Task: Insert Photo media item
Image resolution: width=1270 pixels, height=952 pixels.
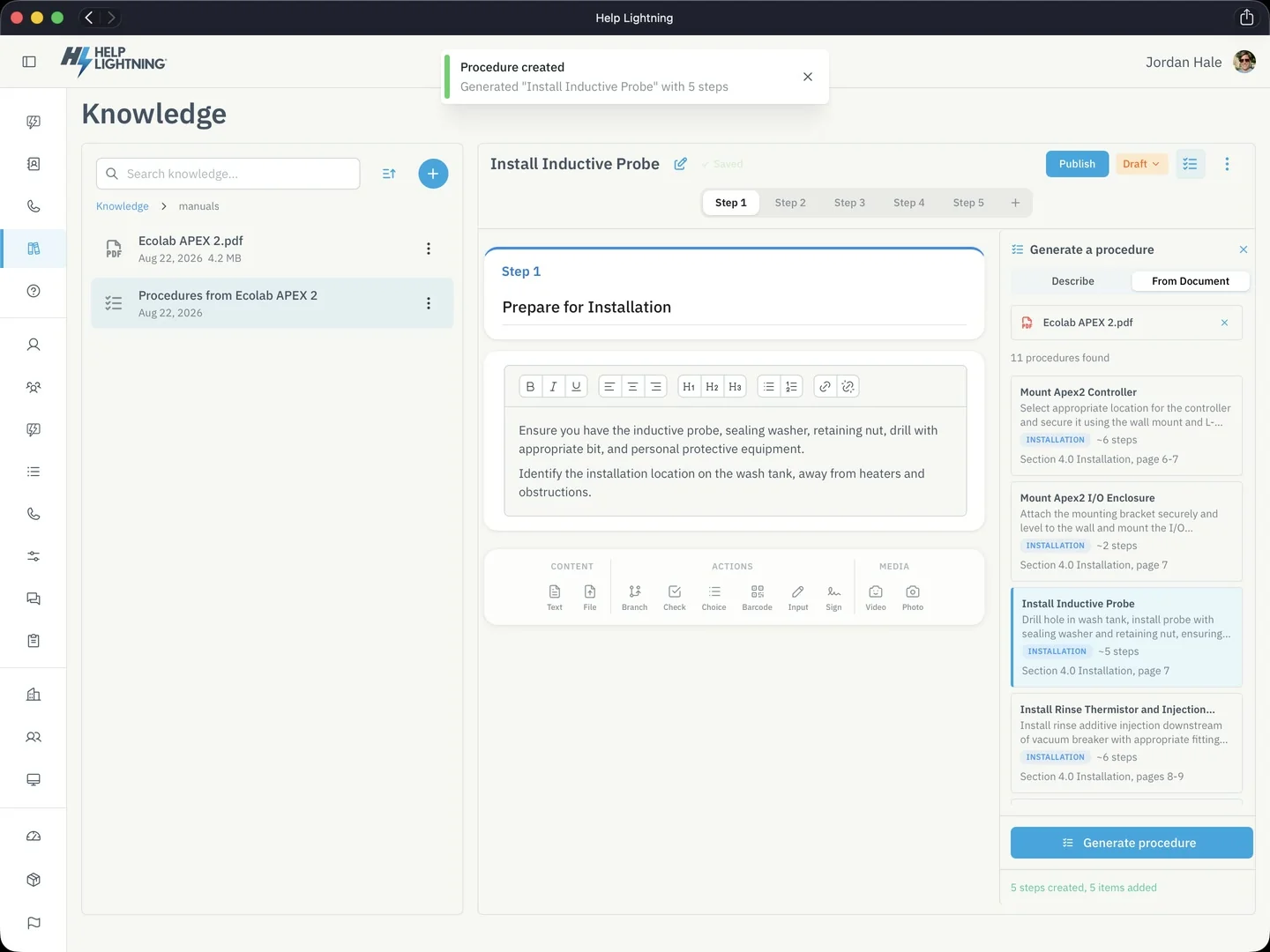Action: point(913,597)
